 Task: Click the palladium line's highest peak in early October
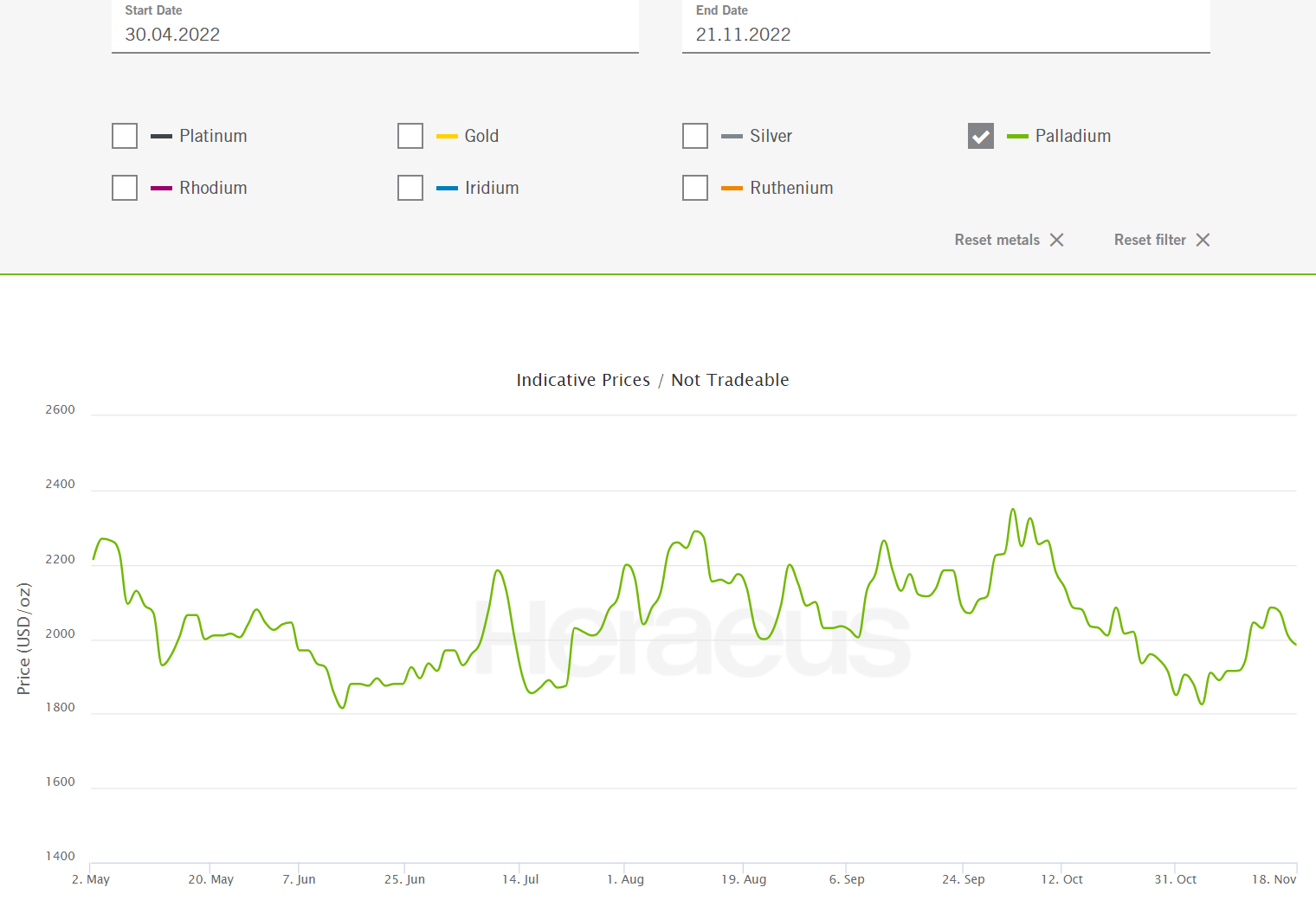1013,510
